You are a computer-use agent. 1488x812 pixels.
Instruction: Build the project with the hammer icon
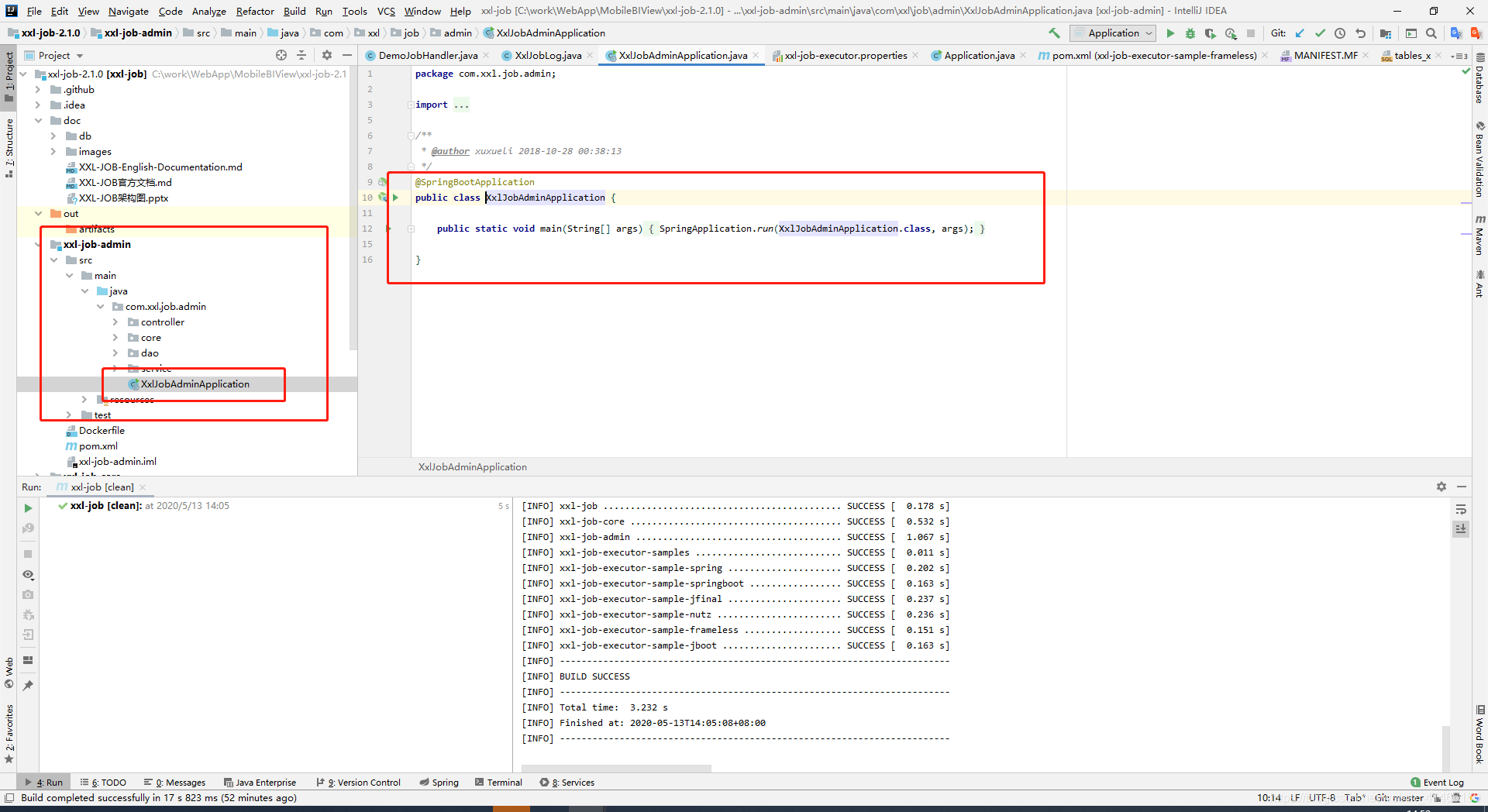click(1054, 33)
